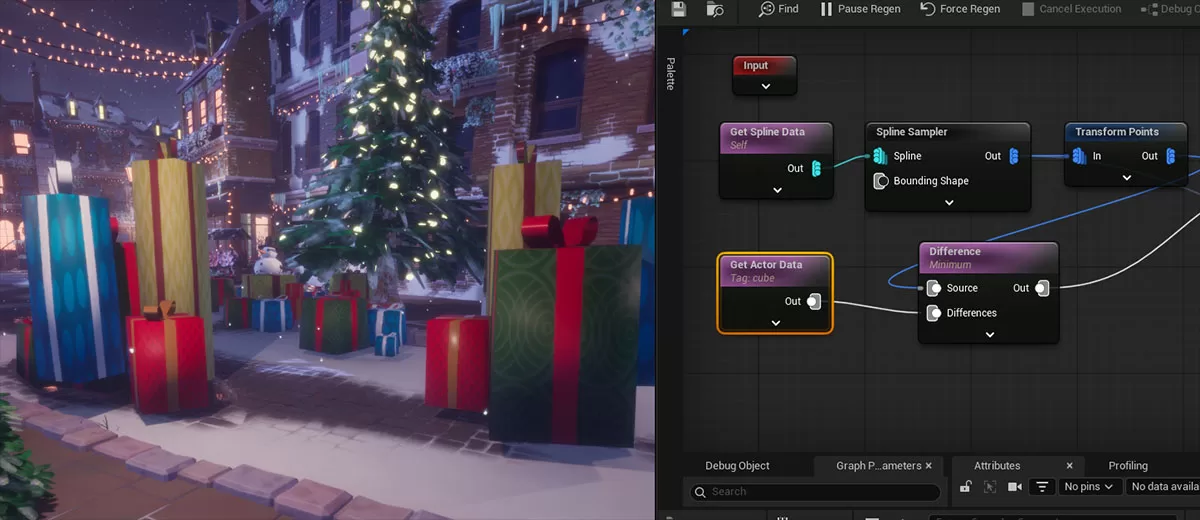1200x520 pixels.
Task: Expand the Input node chevron
Action: pyautogui.click(x=765, y=87)
